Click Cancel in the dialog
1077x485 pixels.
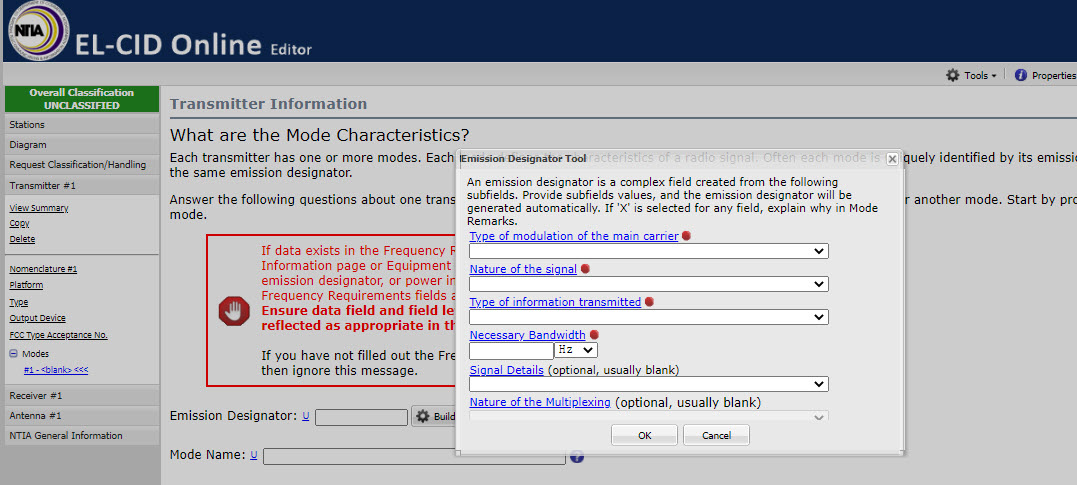click(716, 435)
